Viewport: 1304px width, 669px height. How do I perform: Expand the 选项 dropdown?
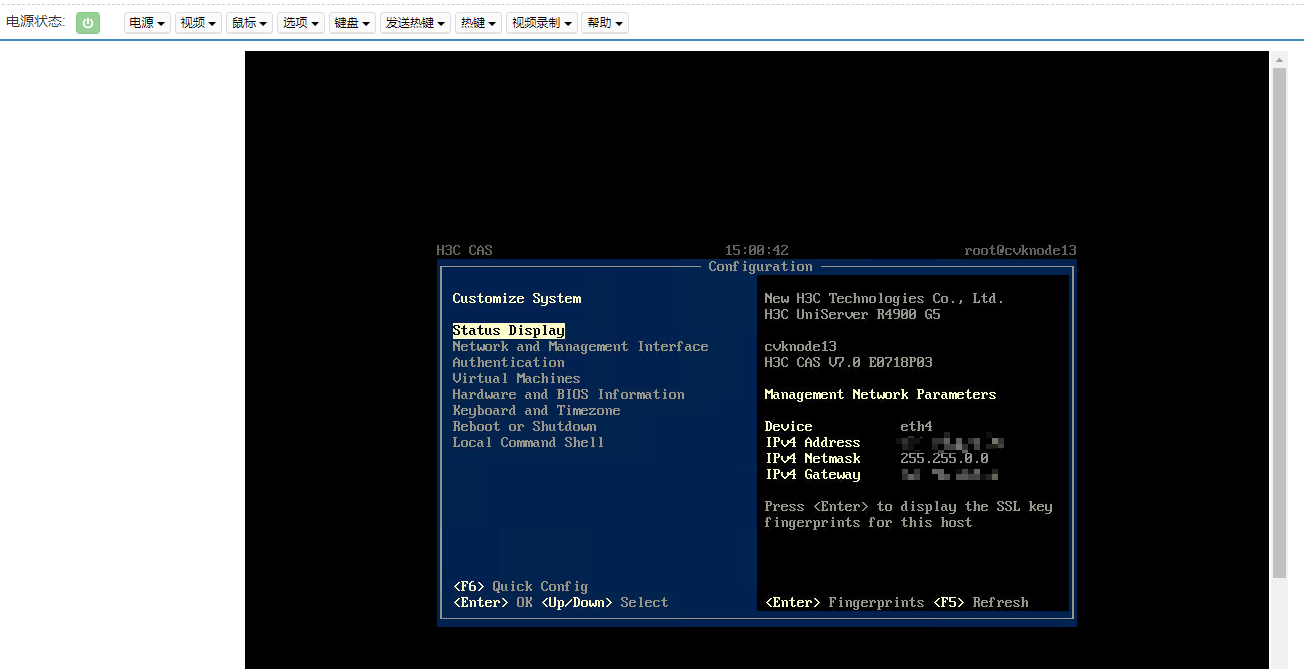301,22
